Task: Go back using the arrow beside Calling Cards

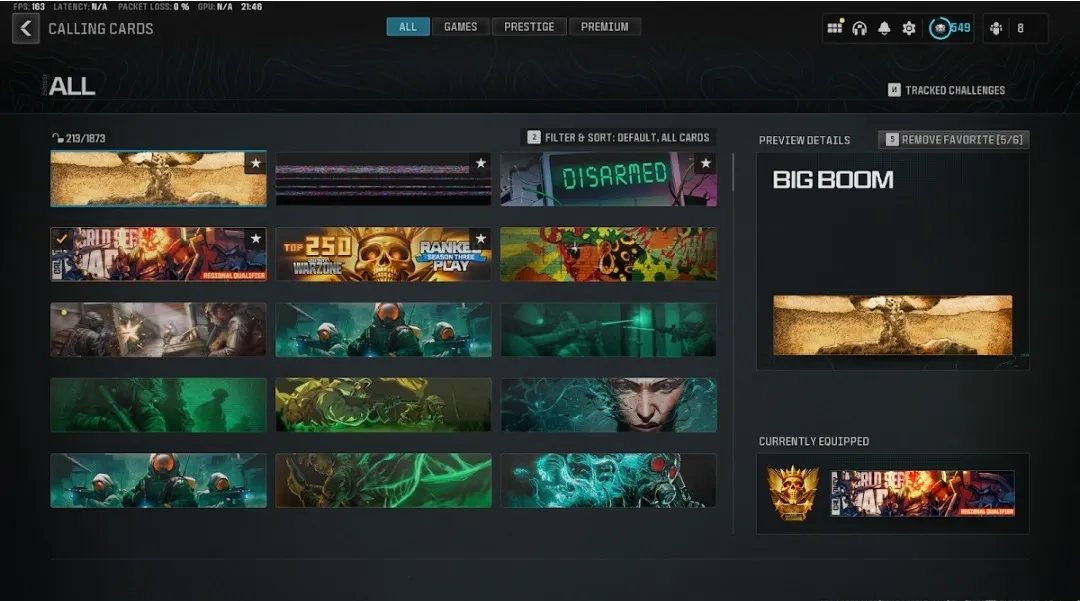Action: coord(25,29)
